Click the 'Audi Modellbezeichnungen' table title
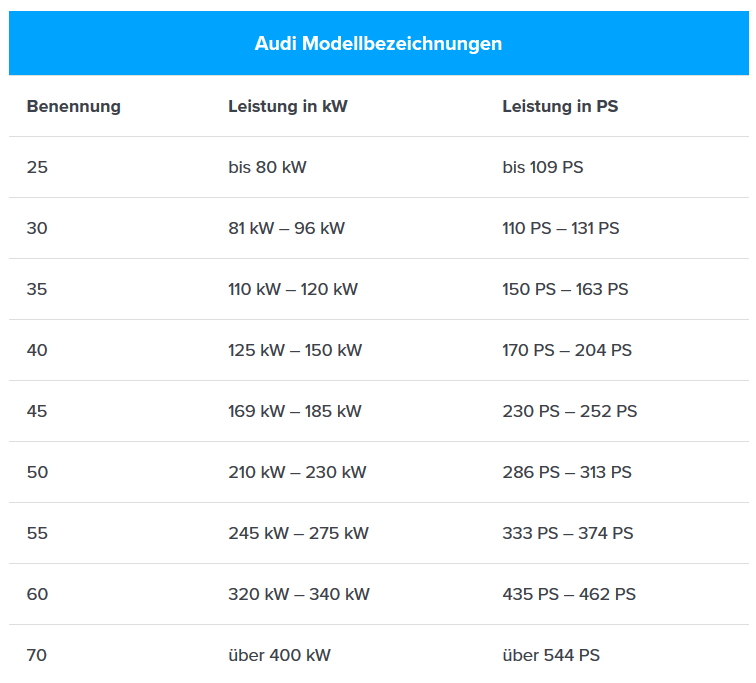Image resolution: width=756 pixels, height=683 pixels. pos(378,43)
